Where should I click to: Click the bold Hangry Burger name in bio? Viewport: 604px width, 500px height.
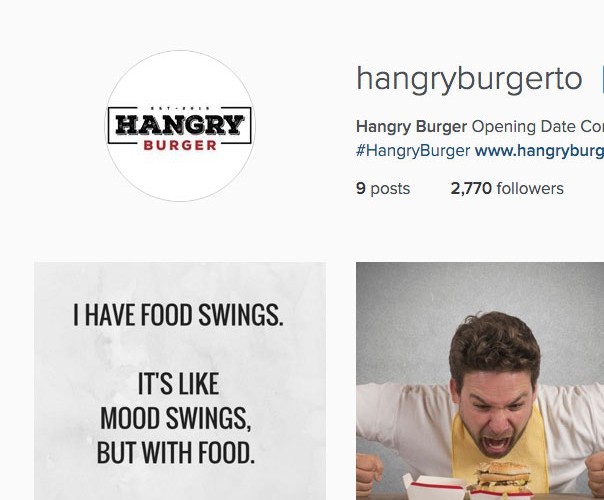click(x=411, y=127)
